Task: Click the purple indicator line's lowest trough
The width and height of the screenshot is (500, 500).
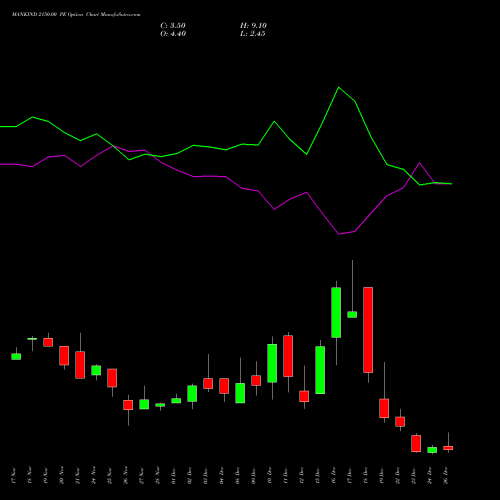Action: (339, 234)
